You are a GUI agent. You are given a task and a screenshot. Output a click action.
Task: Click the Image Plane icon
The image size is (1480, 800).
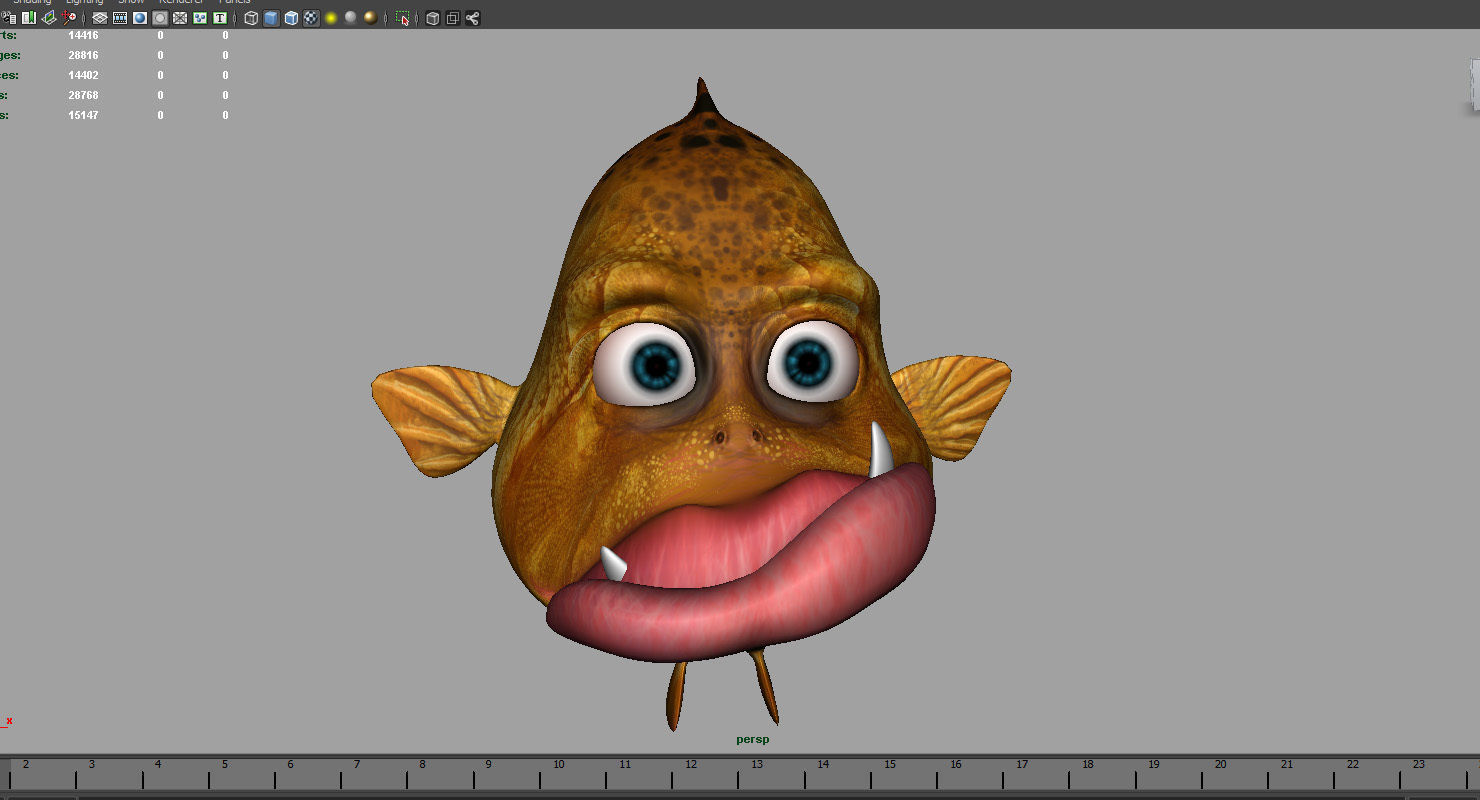tap(49, 18)
